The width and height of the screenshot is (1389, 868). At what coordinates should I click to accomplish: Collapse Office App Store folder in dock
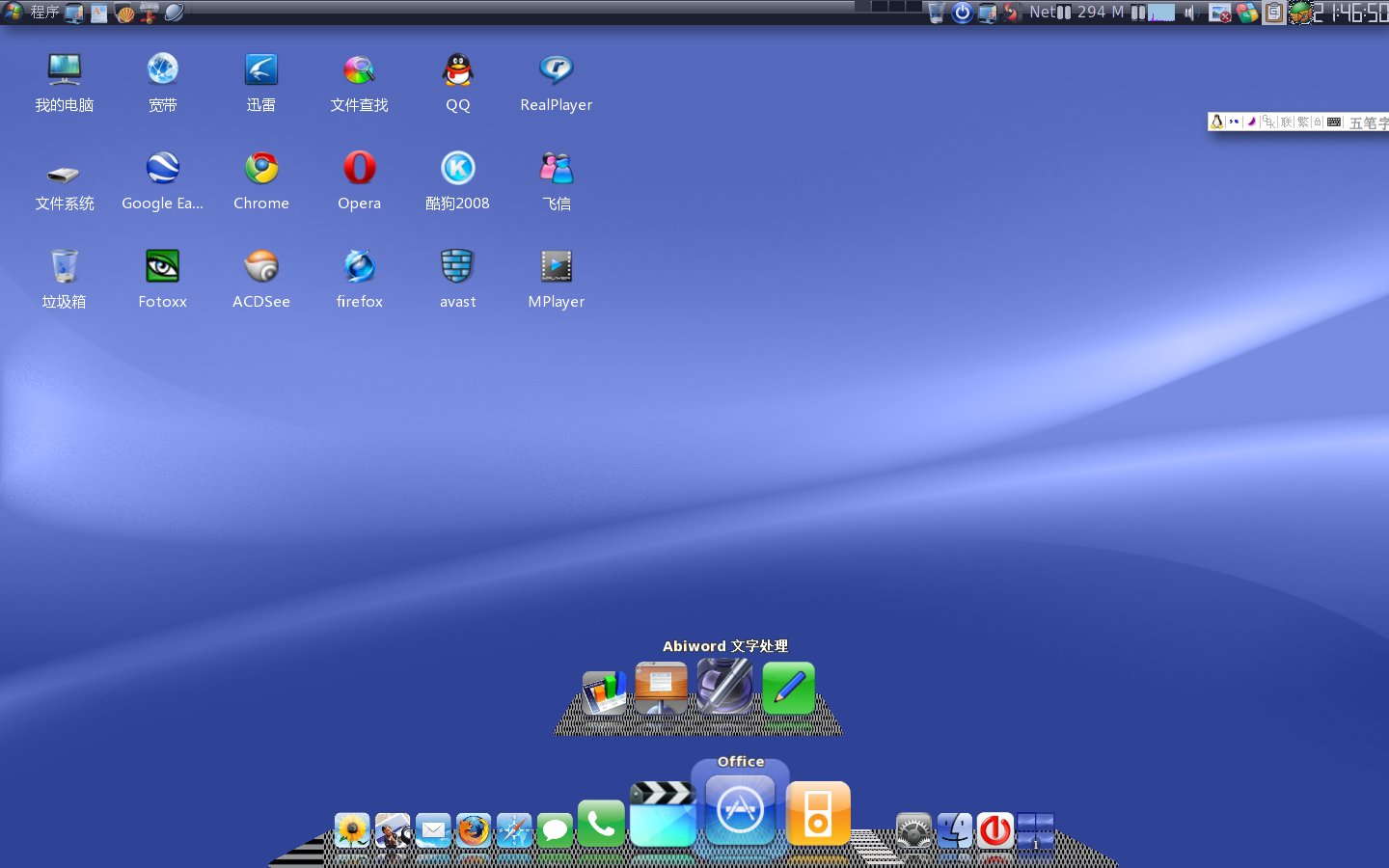(x=740, y=809)
